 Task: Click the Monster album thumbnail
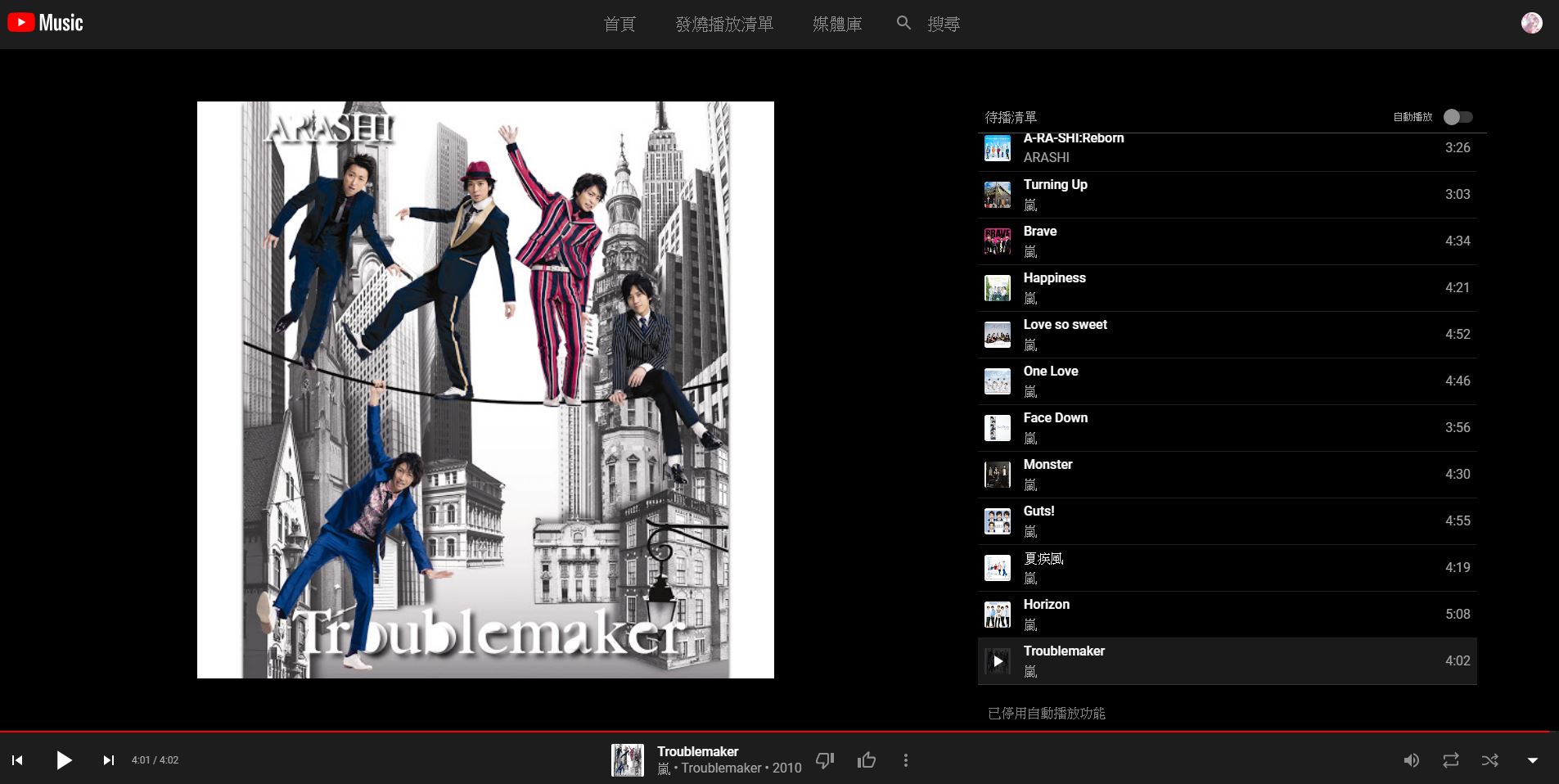point(998,475)
